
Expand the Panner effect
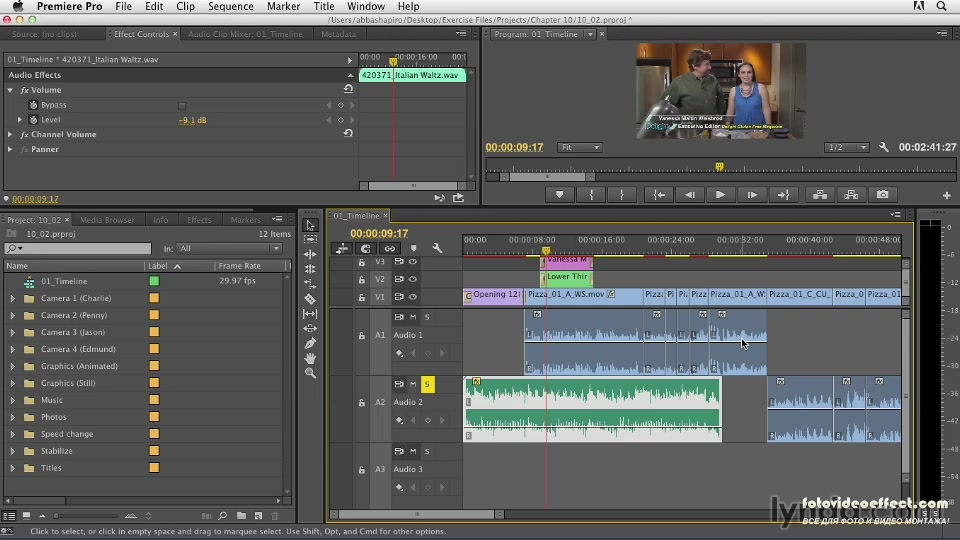(10, 149)
